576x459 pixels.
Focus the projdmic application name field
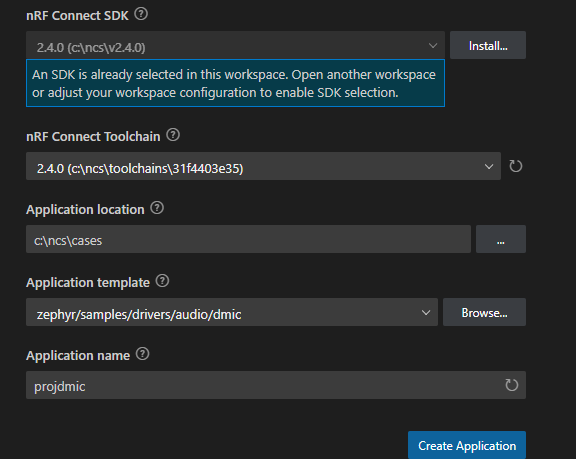tap(276, 385)
